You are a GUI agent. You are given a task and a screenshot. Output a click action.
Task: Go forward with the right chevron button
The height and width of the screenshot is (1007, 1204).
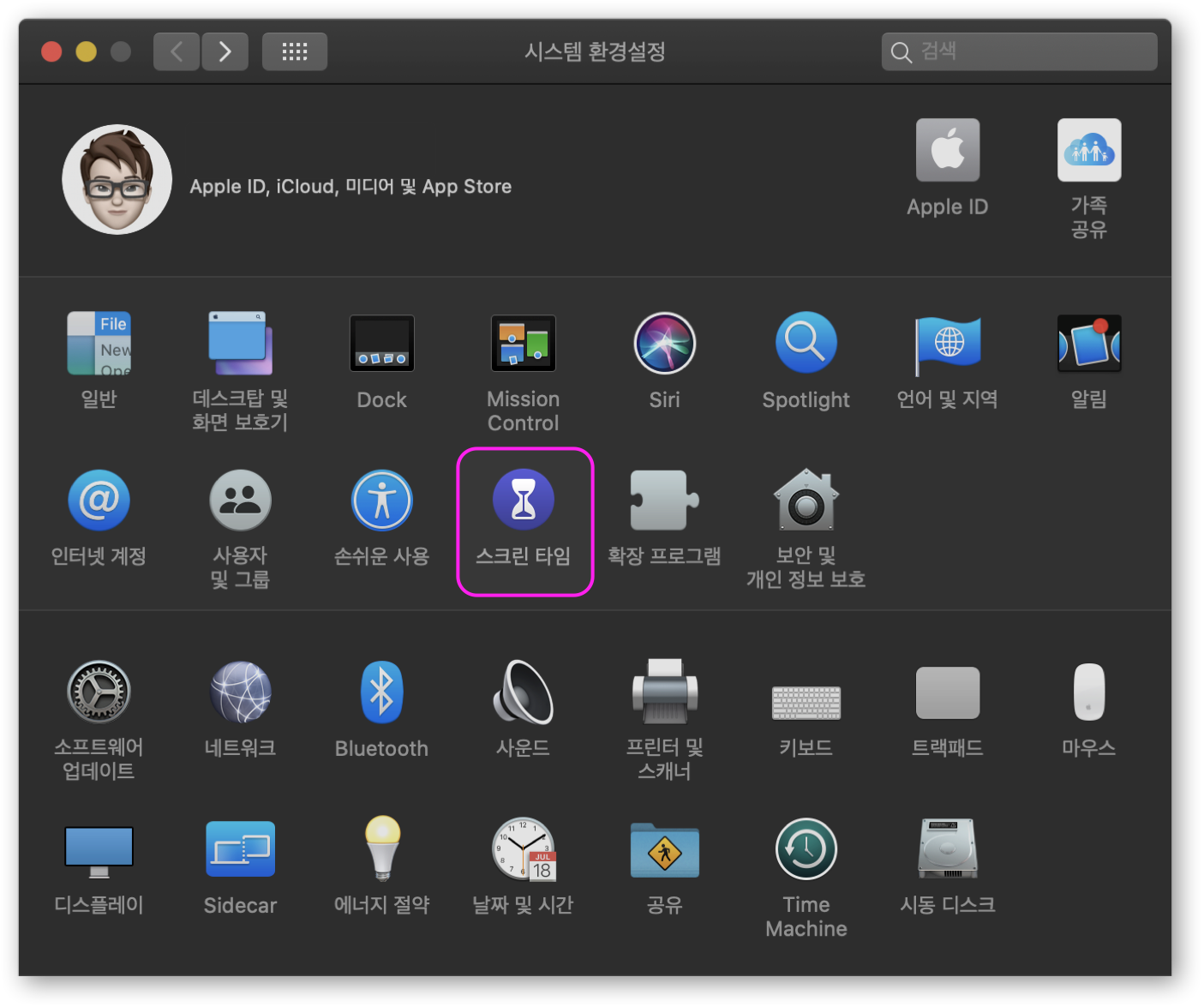225,51
